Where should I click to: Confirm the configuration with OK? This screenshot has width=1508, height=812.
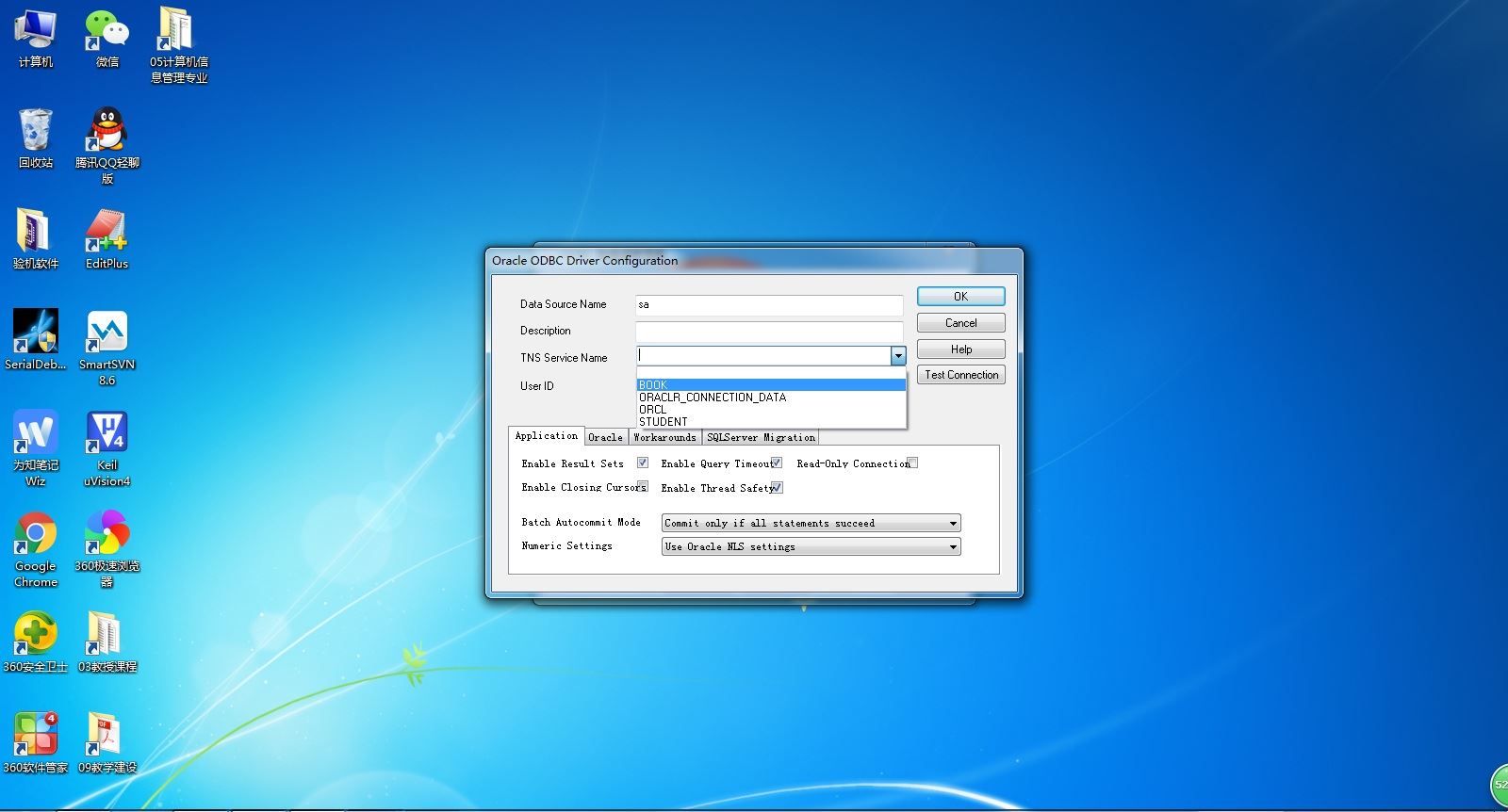coord(961,296)
